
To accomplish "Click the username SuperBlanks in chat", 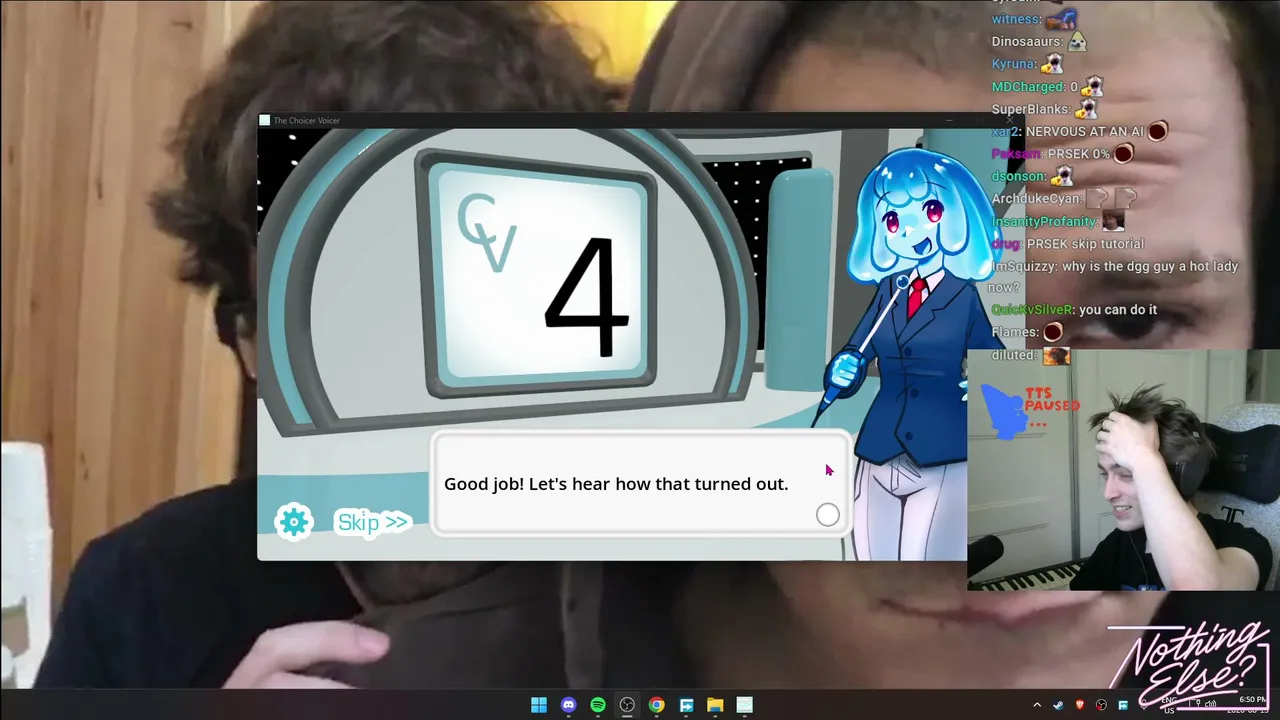I will click(x=1030, y=109).
